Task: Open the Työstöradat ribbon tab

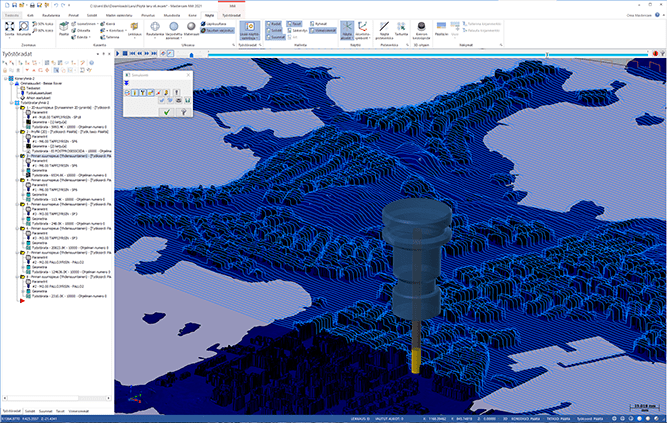Action: (x=231, y=15)
